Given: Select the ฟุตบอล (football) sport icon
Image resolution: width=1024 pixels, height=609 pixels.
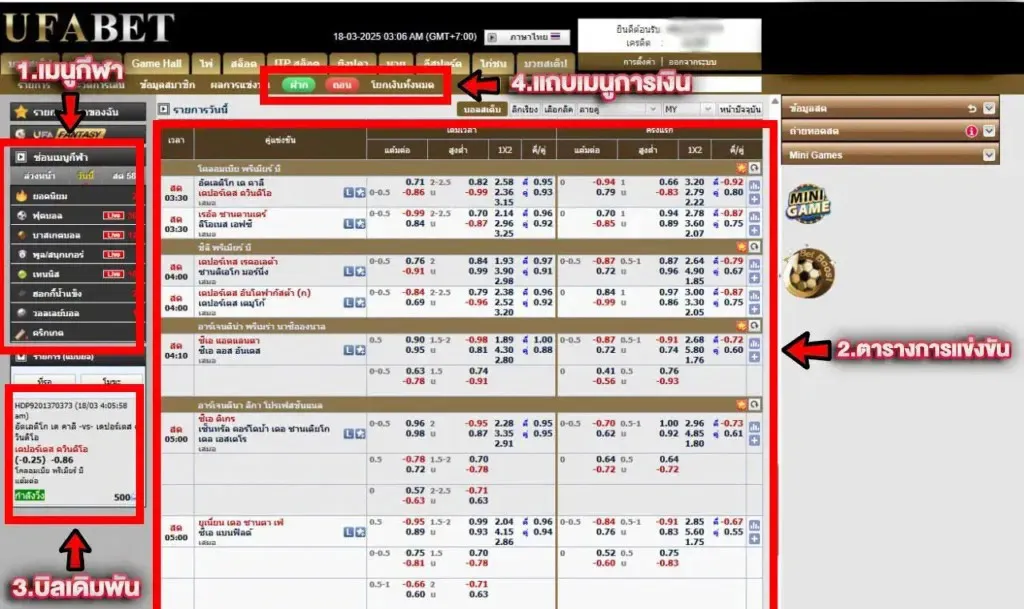Looking at the screenshot, I should 20,216.
